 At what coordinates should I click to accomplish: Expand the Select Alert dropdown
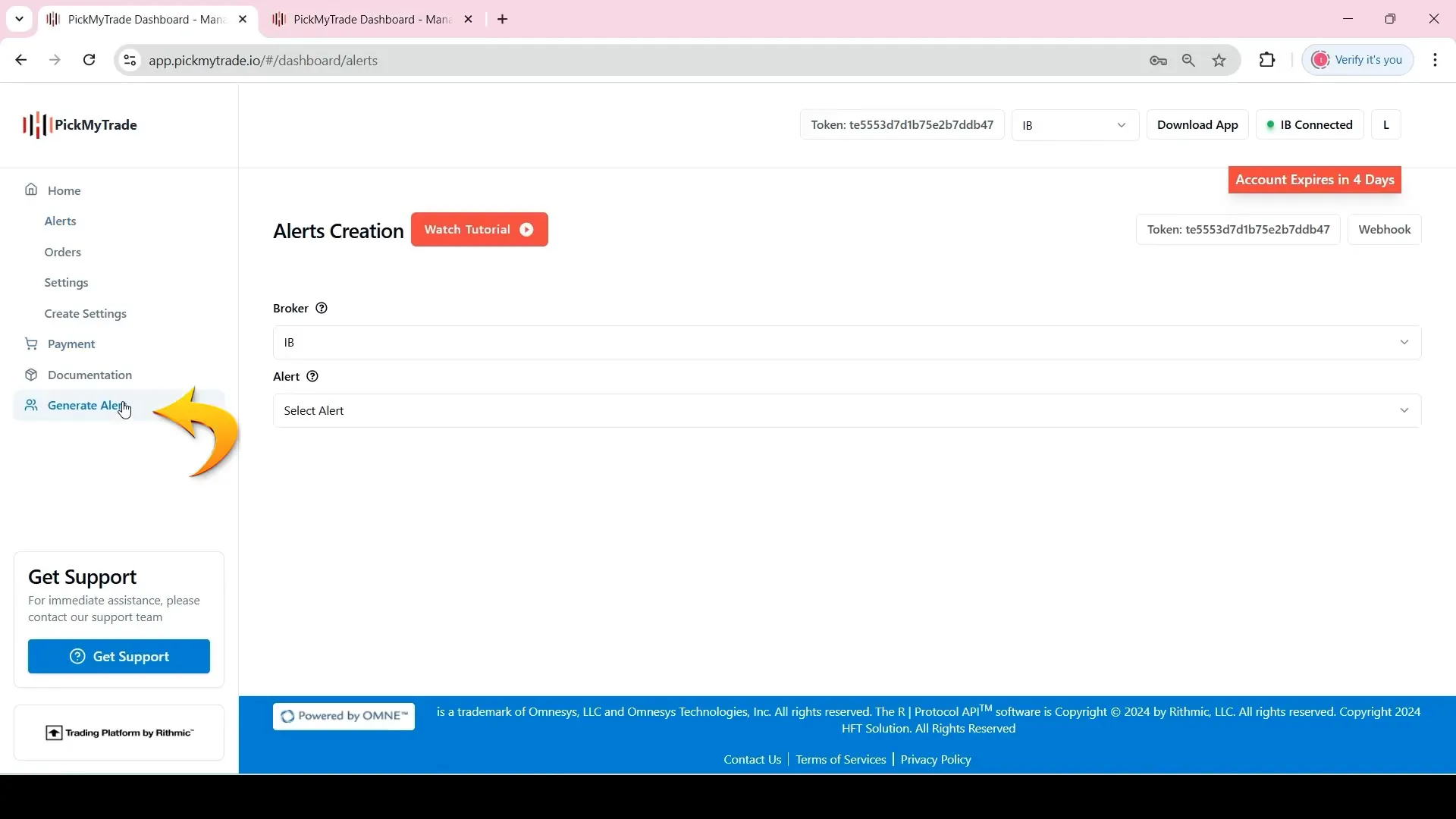pyautogui.click(x=847, y=410)
